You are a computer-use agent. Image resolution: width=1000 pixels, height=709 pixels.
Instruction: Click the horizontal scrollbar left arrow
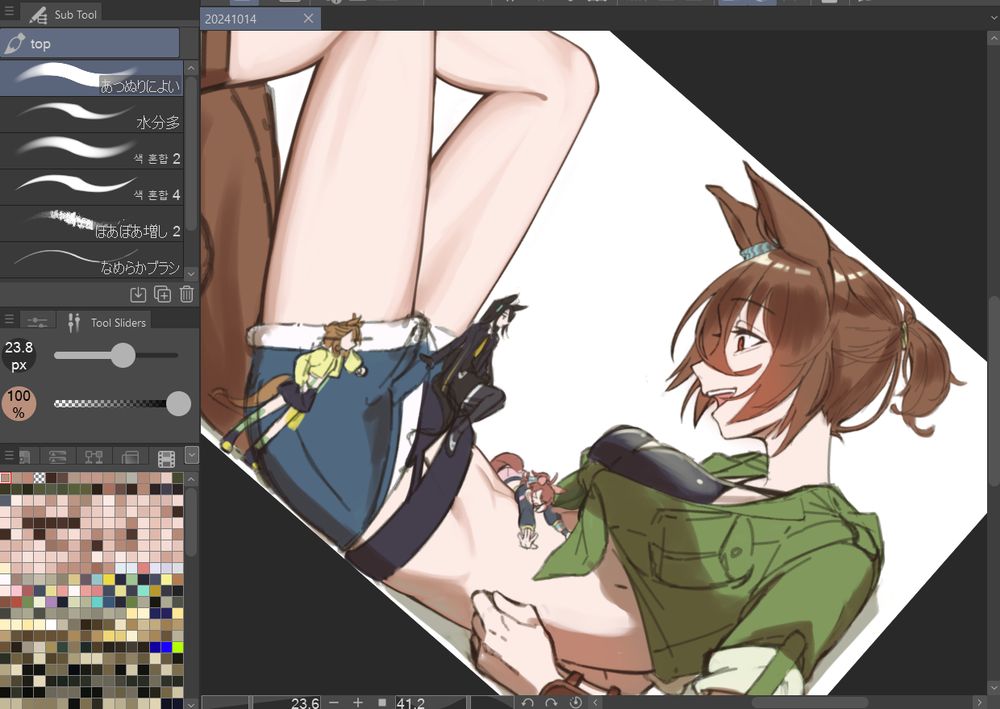[x=596, y=702]
